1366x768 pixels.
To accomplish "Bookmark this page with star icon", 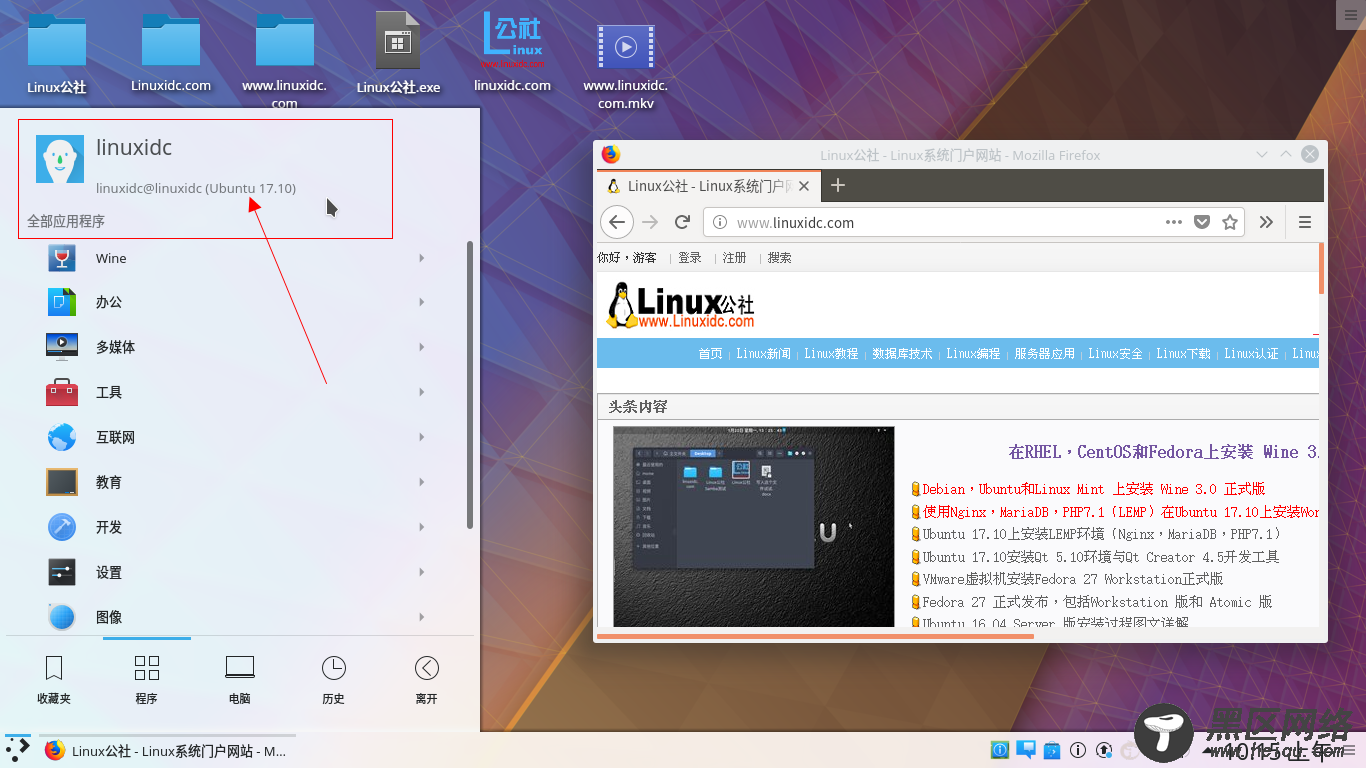I will point(1230,222).
